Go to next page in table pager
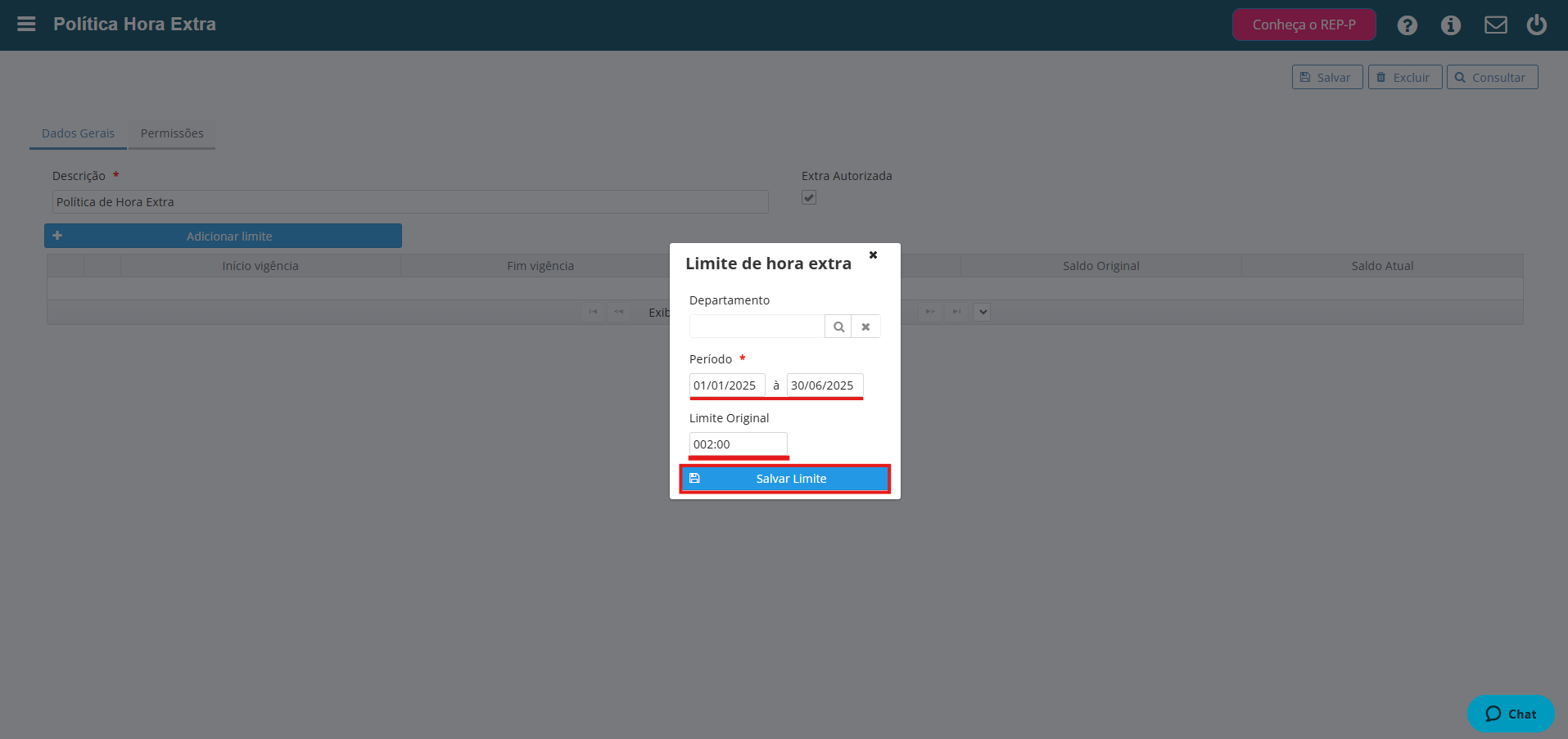 [930, 312]
